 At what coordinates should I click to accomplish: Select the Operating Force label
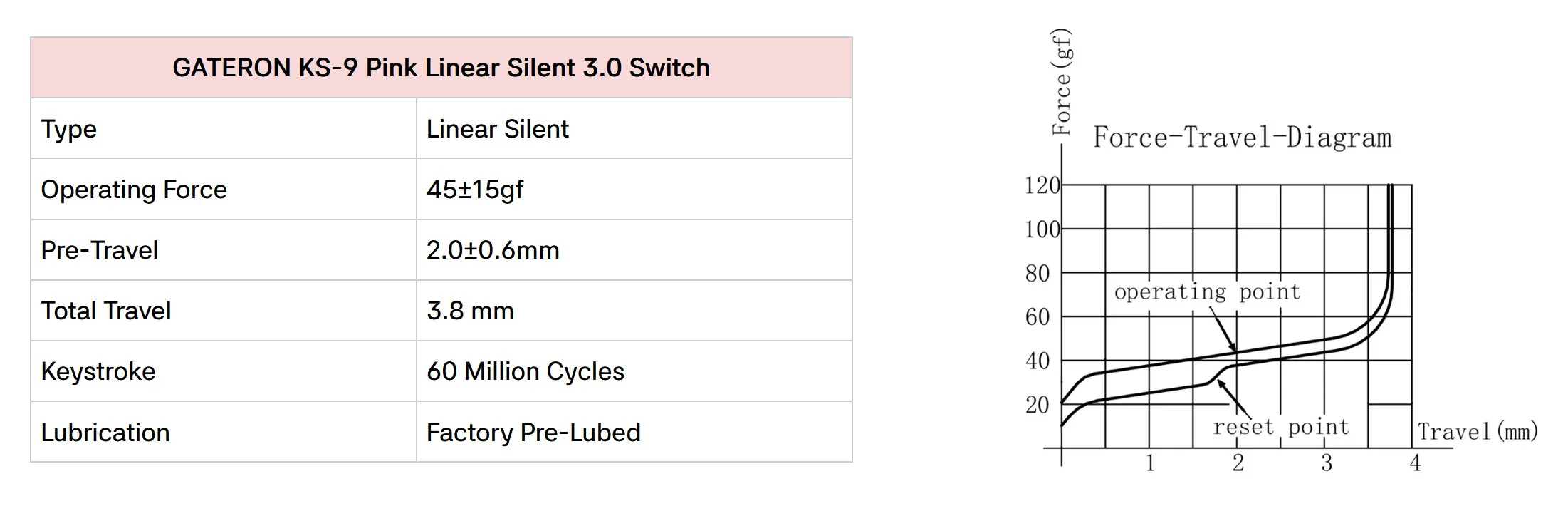point(134,190)
